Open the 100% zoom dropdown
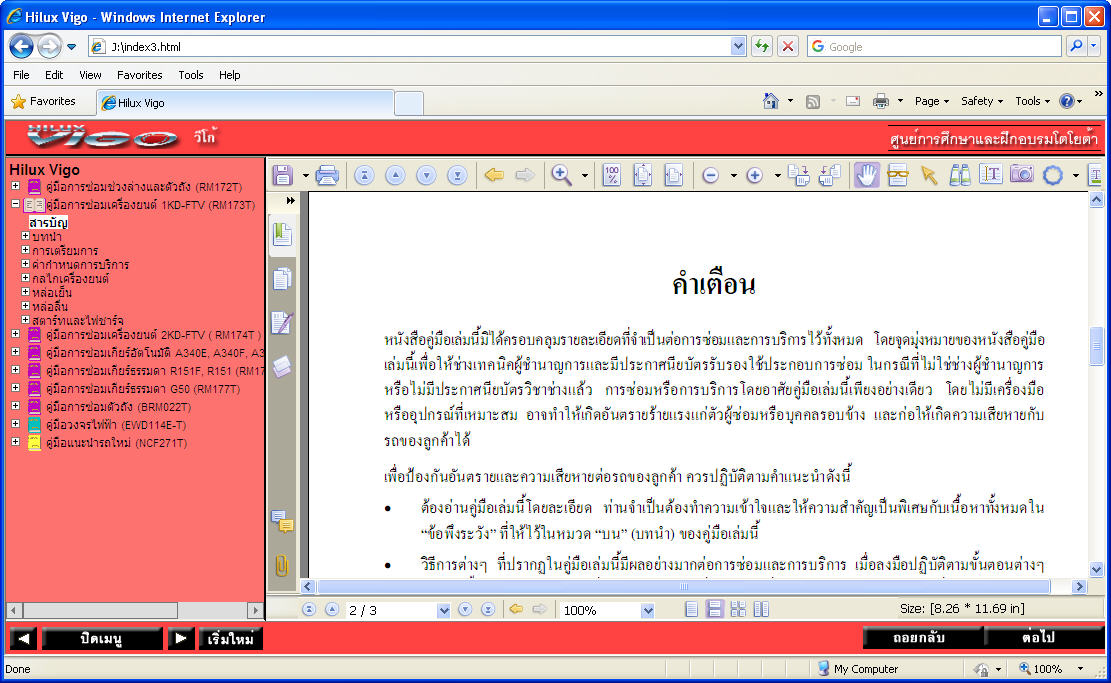The image size is (1111, 683). (647, 610)
